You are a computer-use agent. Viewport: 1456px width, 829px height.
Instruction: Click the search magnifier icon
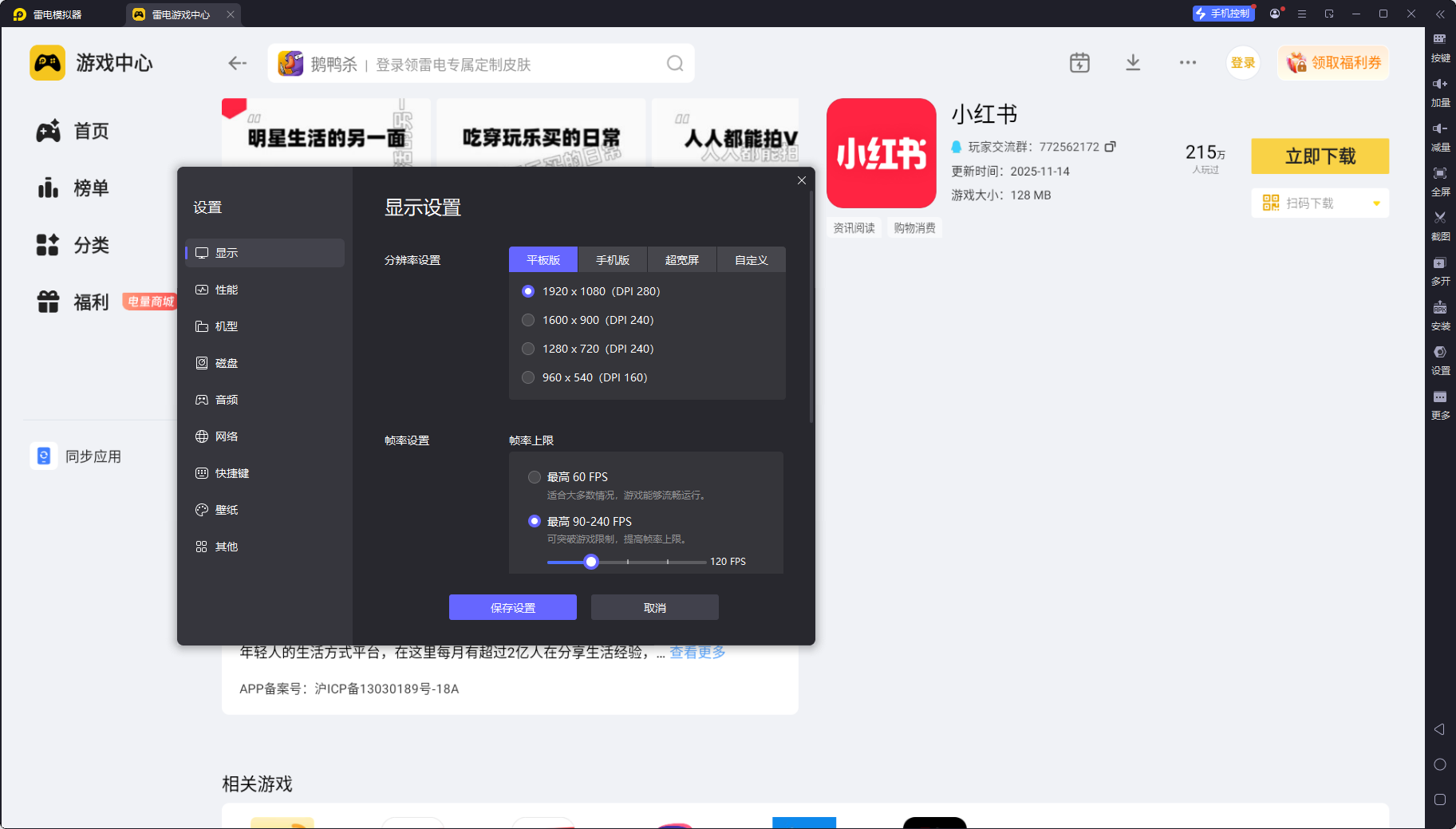675,63
